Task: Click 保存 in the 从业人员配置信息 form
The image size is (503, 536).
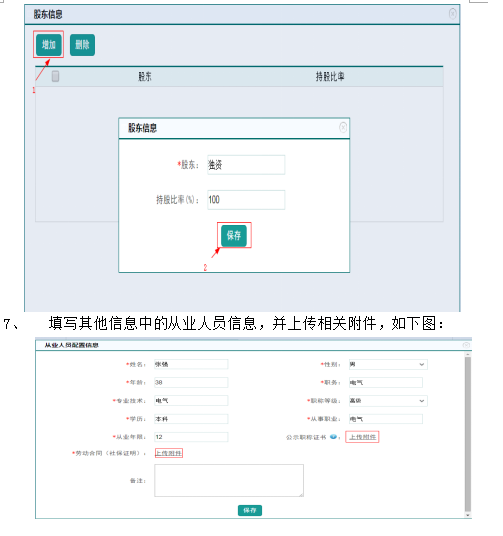Action: (x=250, y=510)
